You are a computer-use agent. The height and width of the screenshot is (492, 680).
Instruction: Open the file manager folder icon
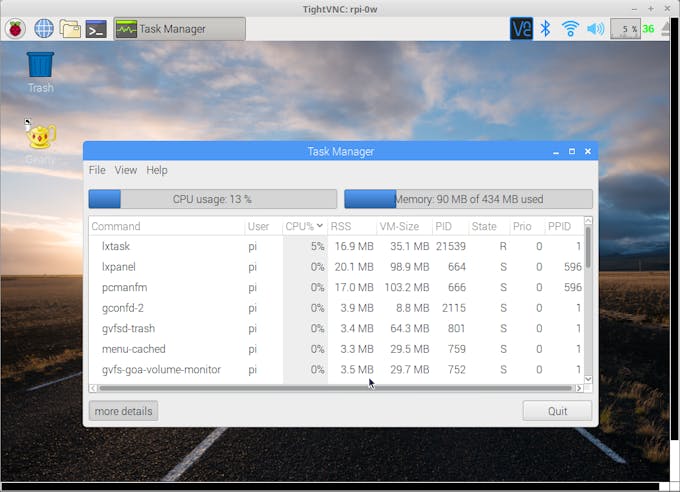[x=70, y=29]
